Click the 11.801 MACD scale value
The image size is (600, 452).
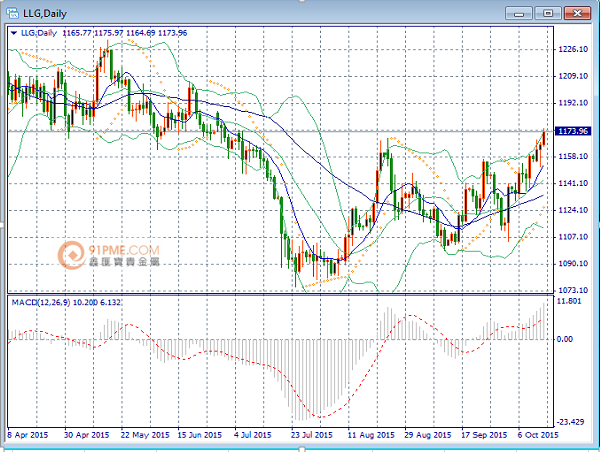(569, 301)
